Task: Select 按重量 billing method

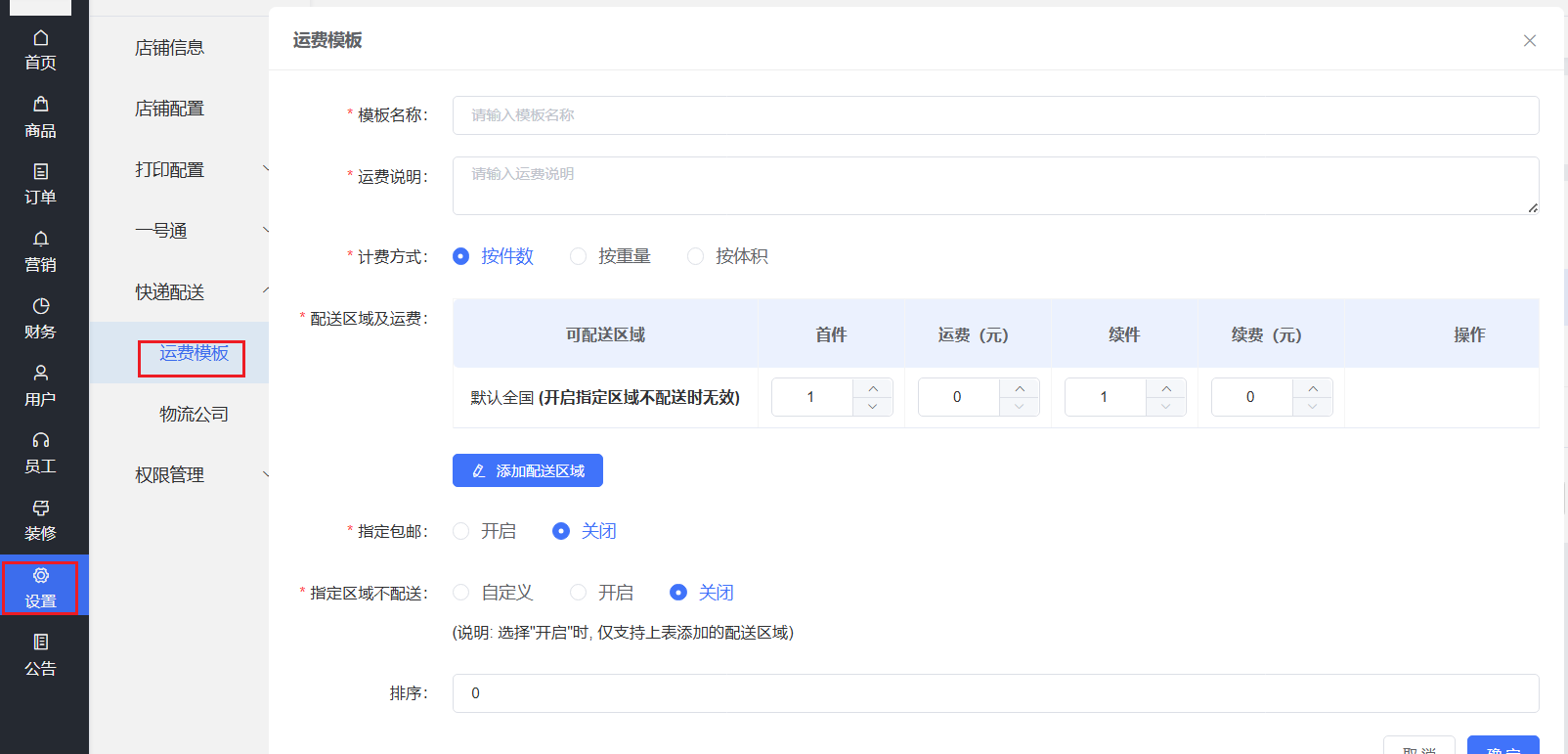Action: [611, 256]
